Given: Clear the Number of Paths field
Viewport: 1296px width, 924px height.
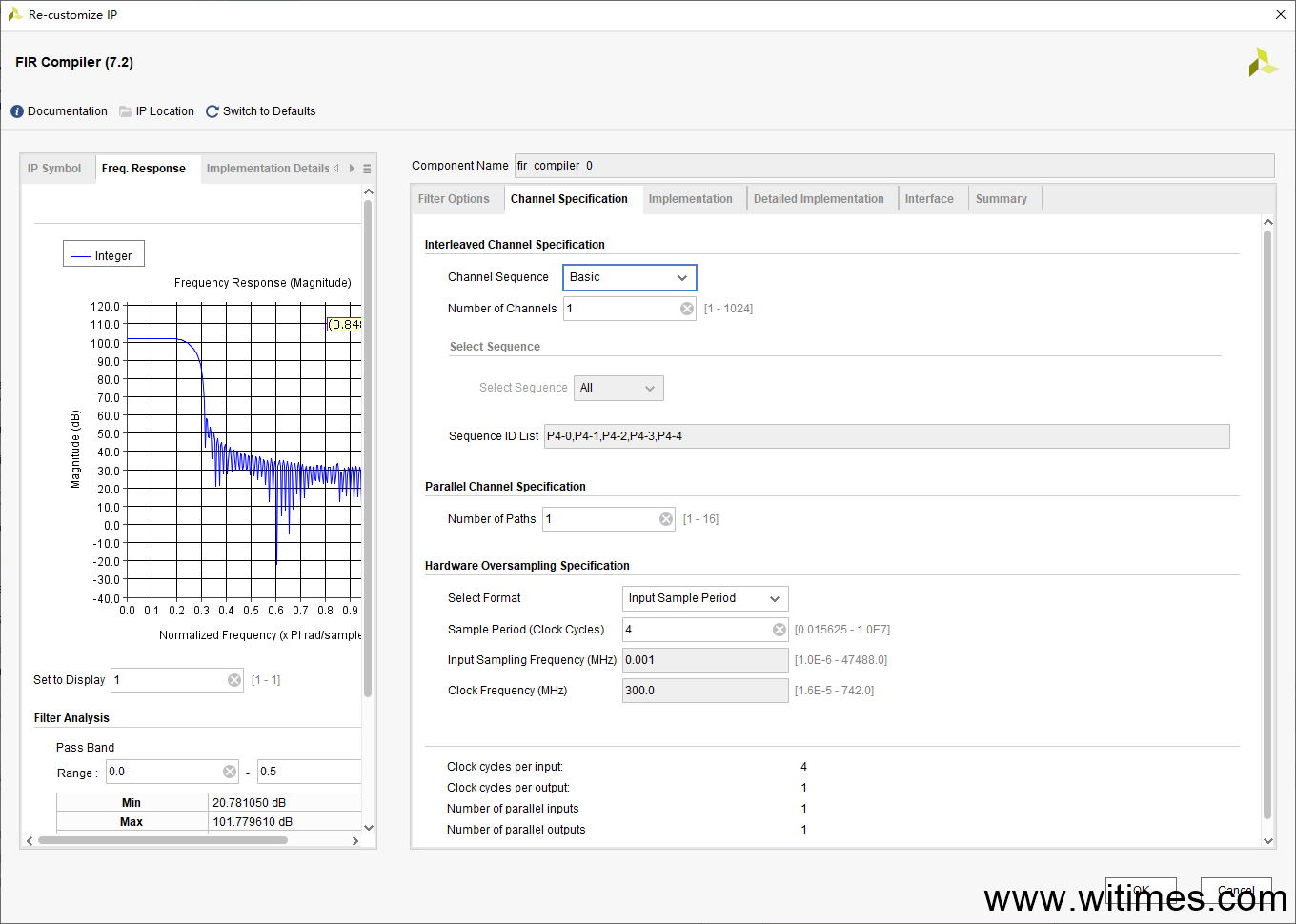Looking at the screenshot, I should [666, 519].
